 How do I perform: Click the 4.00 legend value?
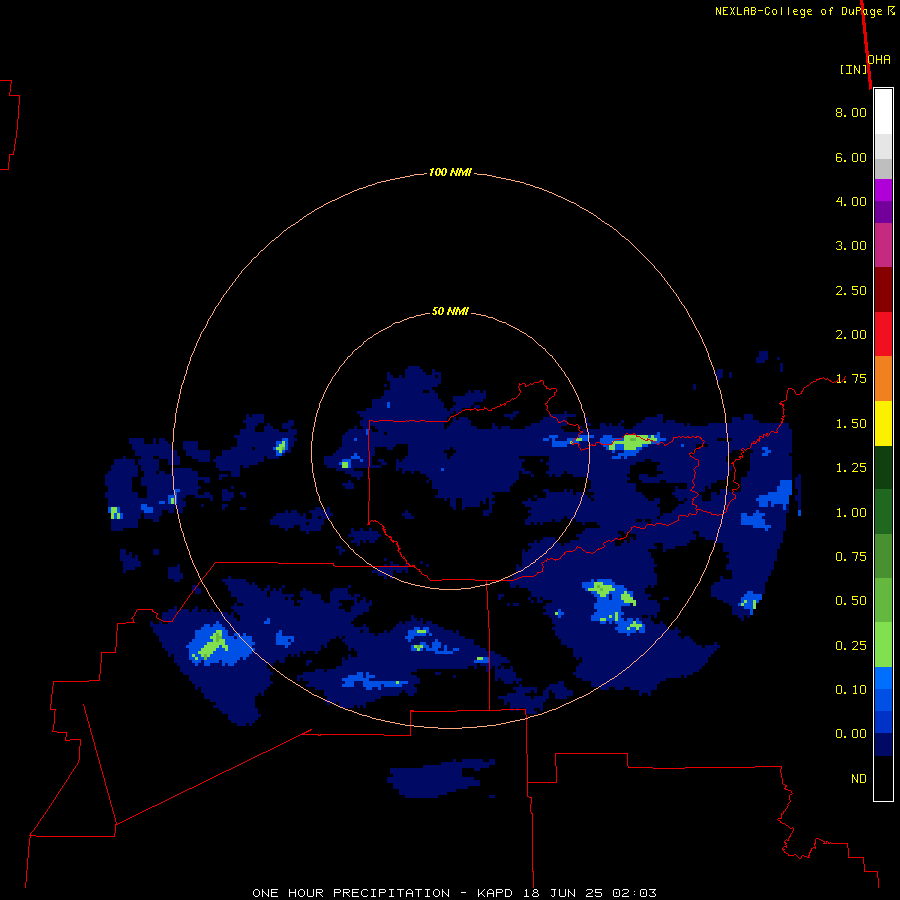851,201
